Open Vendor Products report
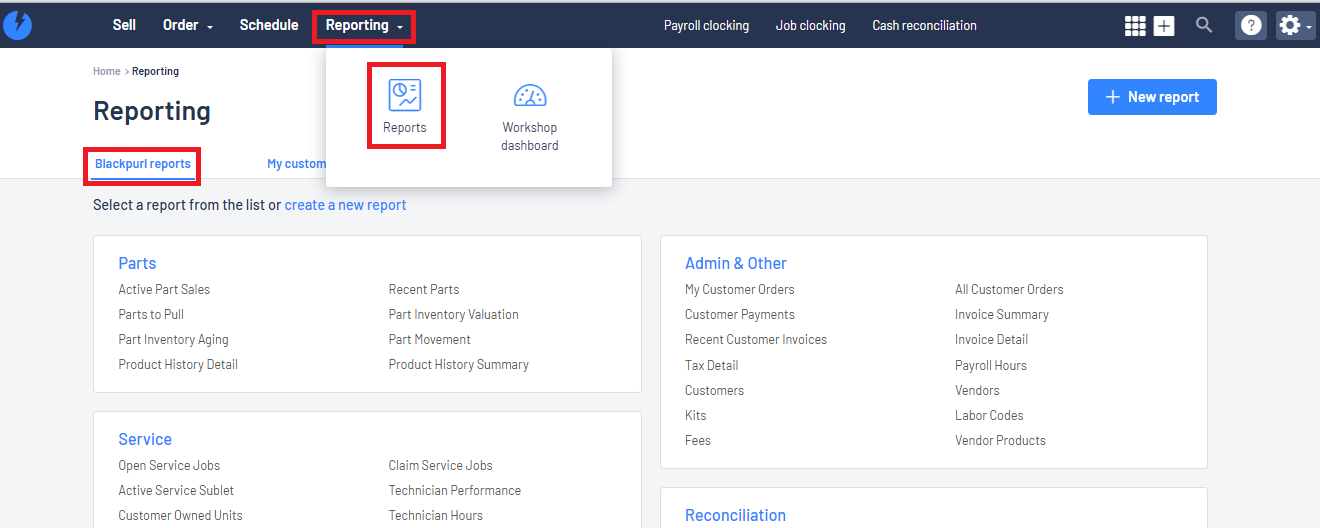 [1000, 440]
